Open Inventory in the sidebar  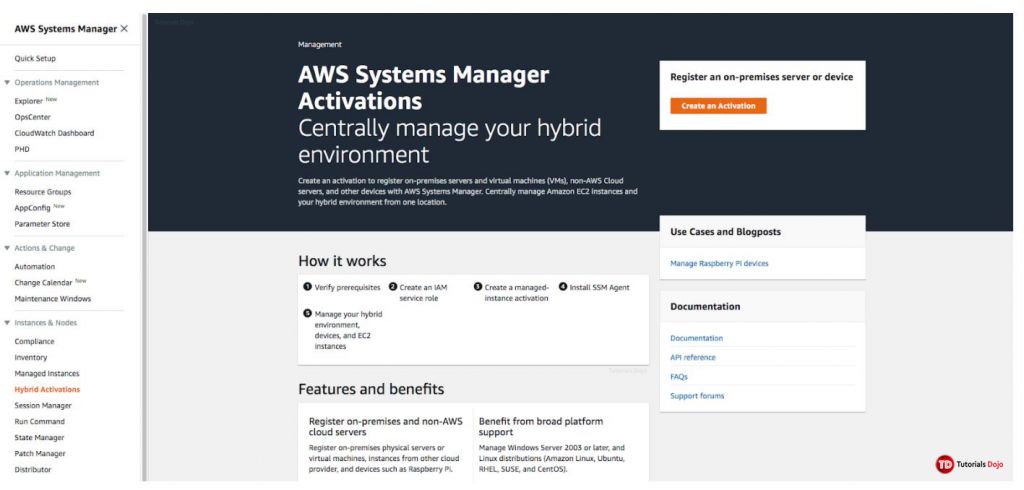pyautogui.click(x=31, y=358)
